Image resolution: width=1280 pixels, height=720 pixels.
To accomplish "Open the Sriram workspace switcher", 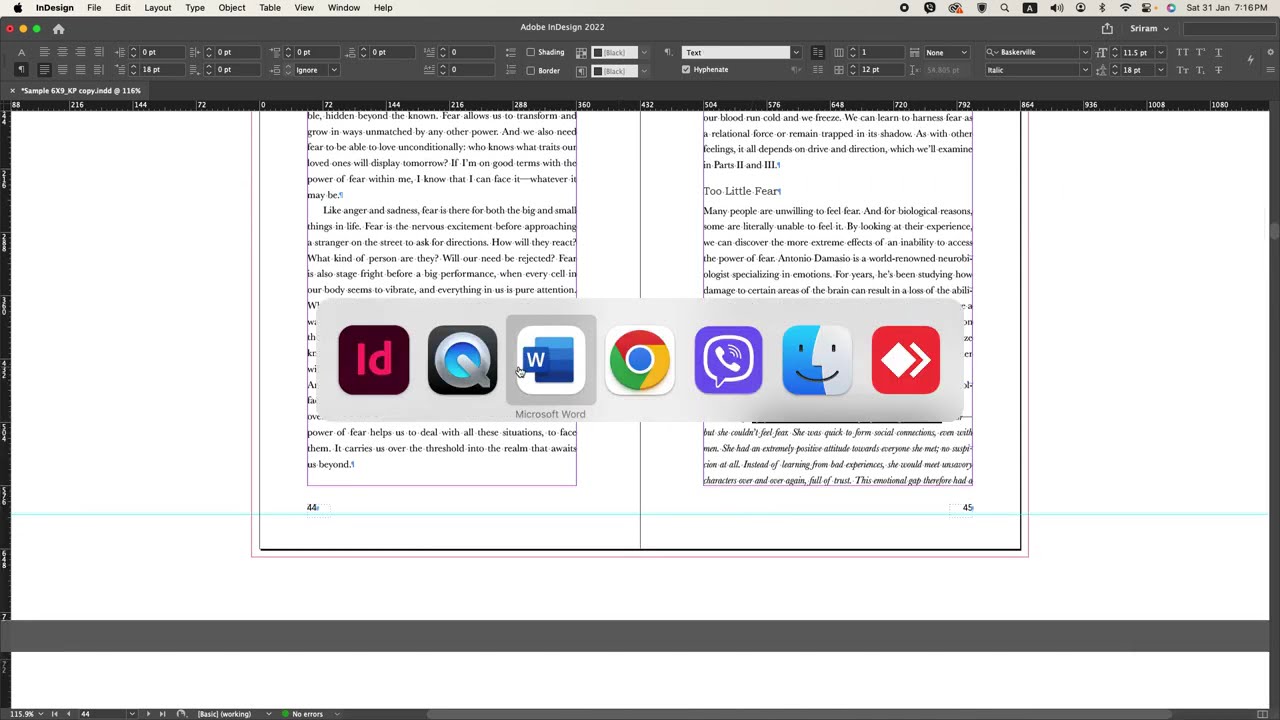I will click(x=1149, y=29).
